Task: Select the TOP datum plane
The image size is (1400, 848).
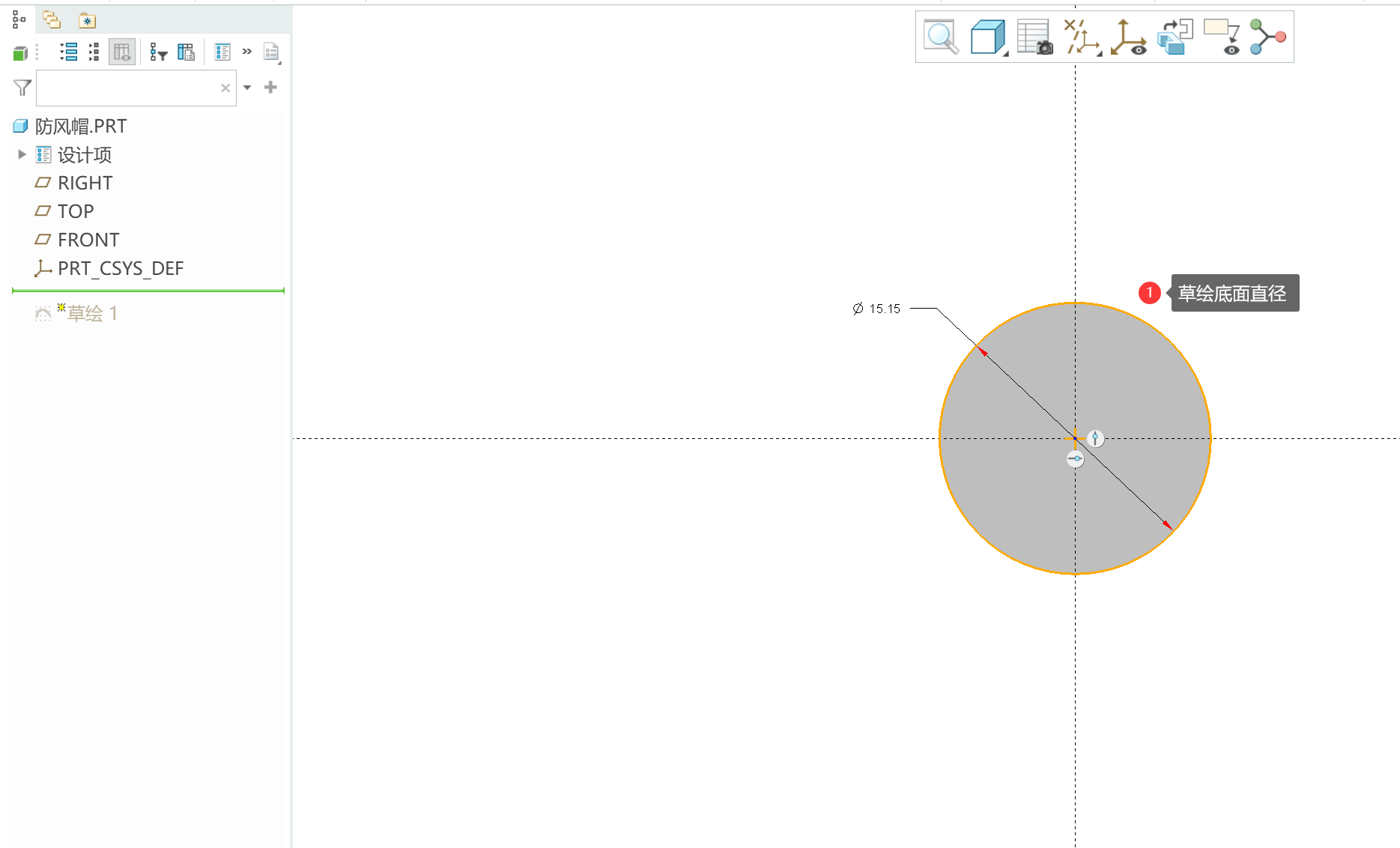Action: coord(65,211)
